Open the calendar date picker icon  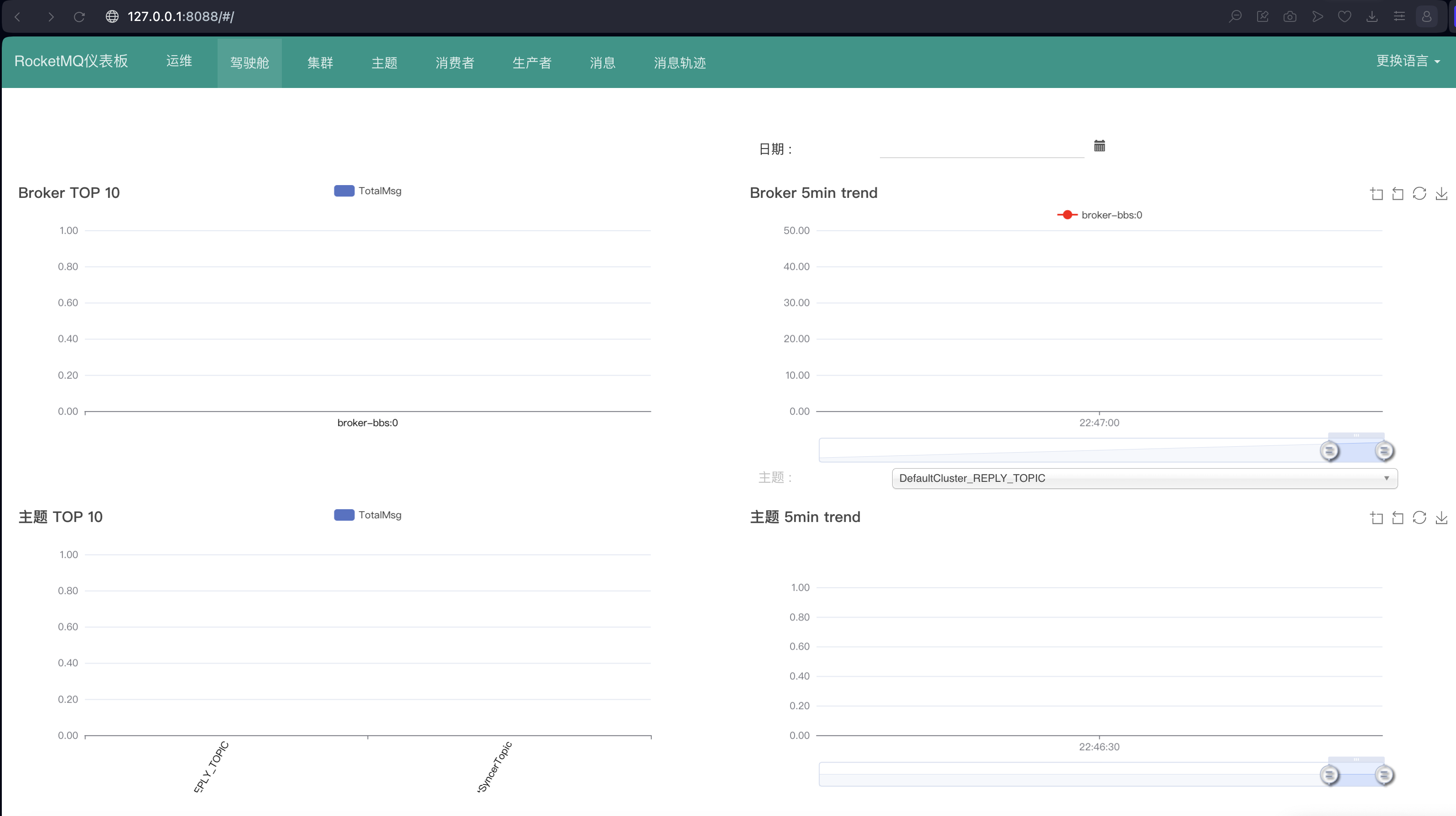pos(1099,146)
